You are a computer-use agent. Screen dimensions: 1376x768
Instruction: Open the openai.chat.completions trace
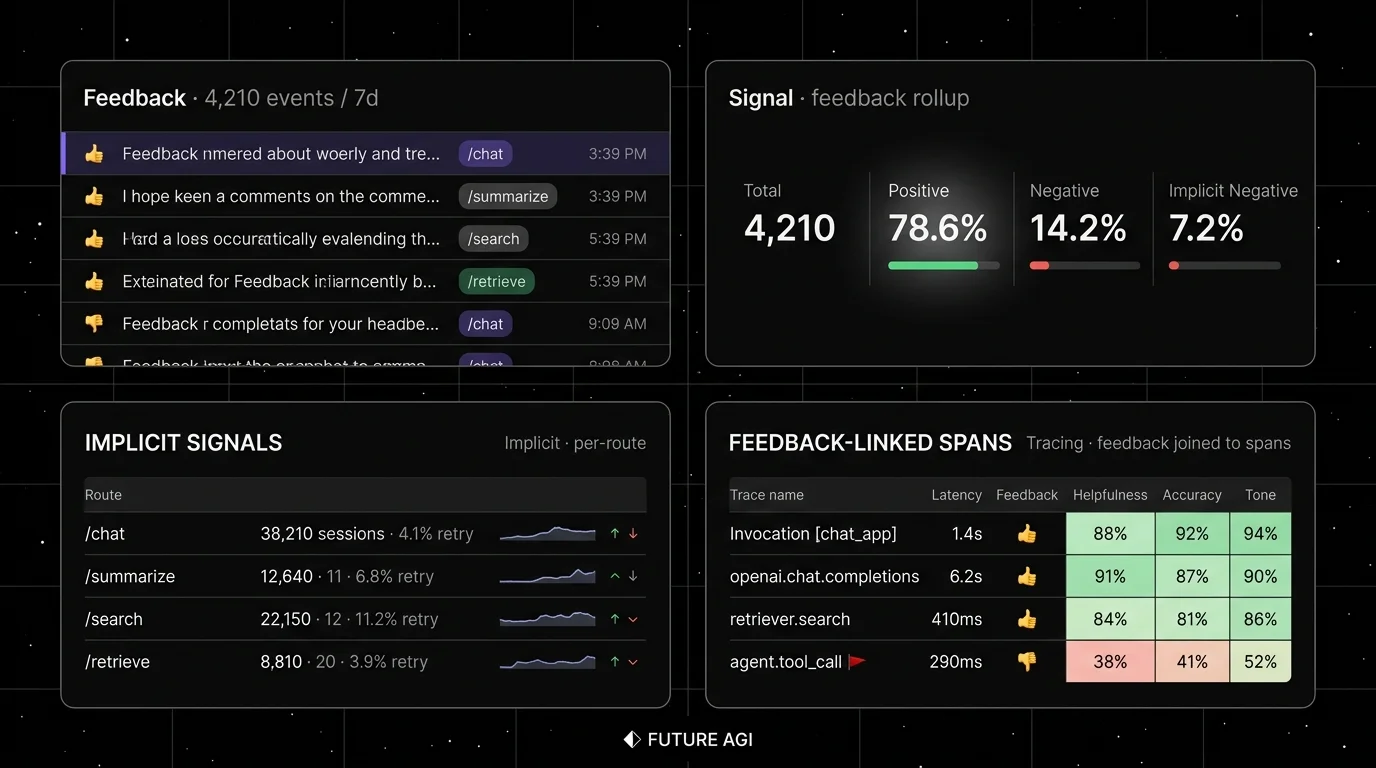tap(825, 577)
